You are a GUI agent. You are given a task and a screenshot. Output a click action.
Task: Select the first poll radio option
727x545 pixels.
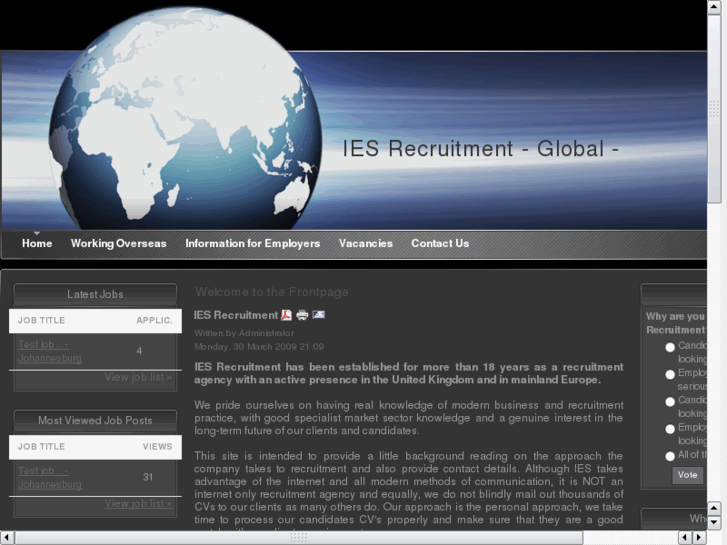pyautogui.click(x=670, y=347)
